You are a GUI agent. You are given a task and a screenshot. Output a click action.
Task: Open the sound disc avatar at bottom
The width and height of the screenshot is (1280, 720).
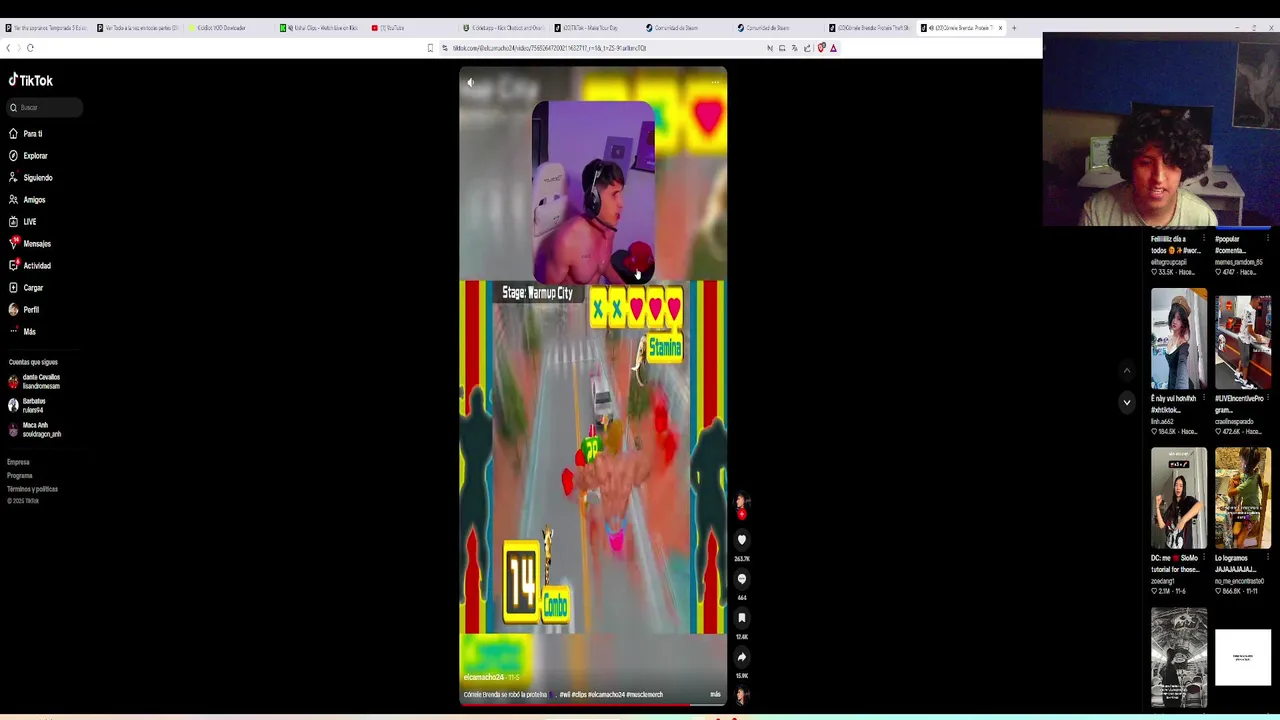coord(742,696)
